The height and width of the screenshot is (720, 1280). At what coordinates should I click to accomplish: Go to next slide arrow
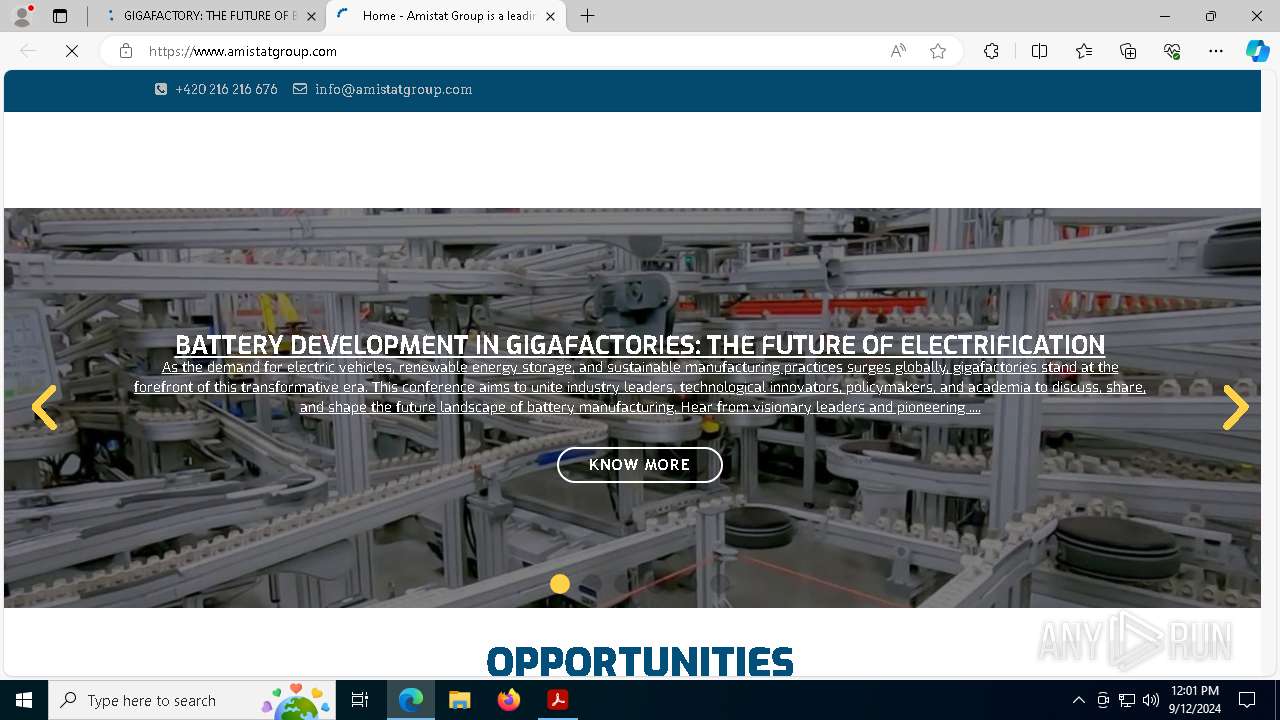(1236, 407)
